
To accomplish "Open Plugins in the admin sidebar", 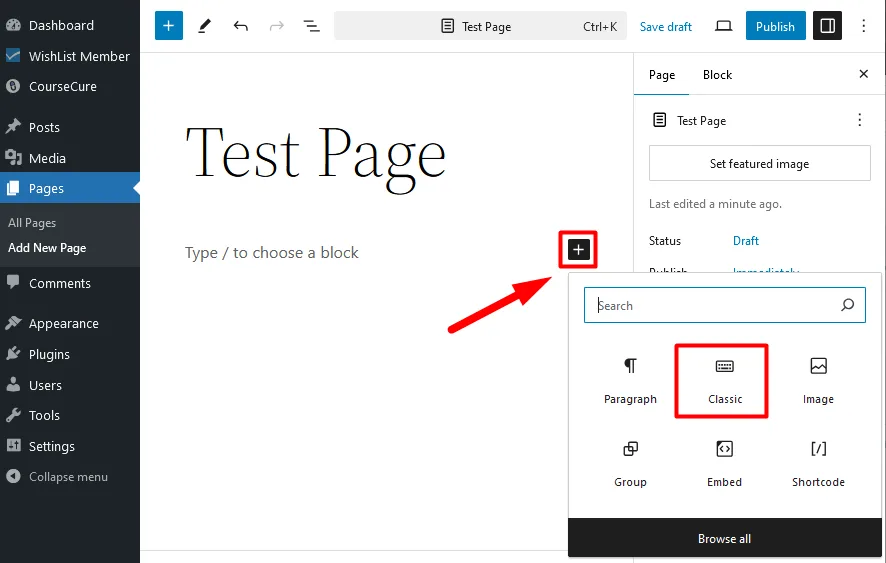I will click(x=49, y=354).
